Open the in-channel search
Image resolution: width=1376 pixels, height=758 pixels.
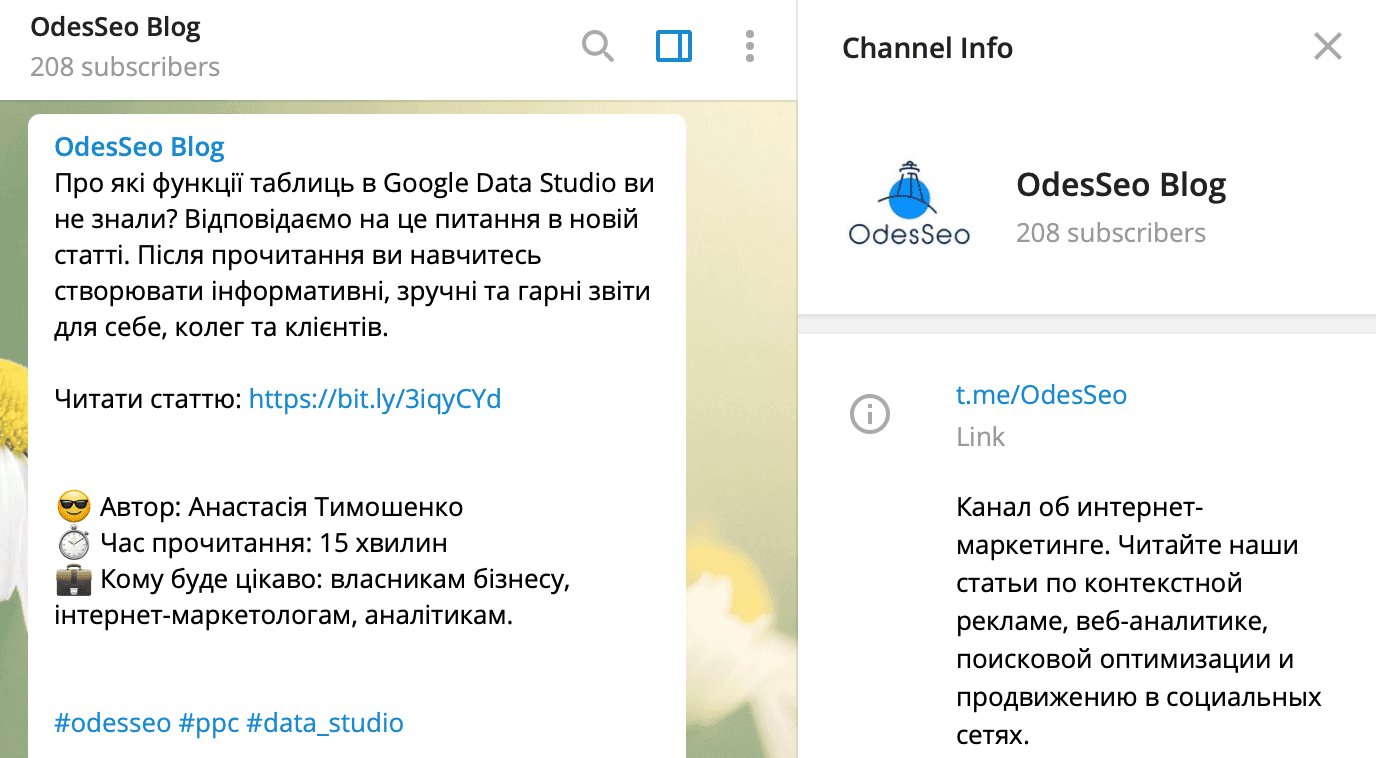click(x=598, y=46)
